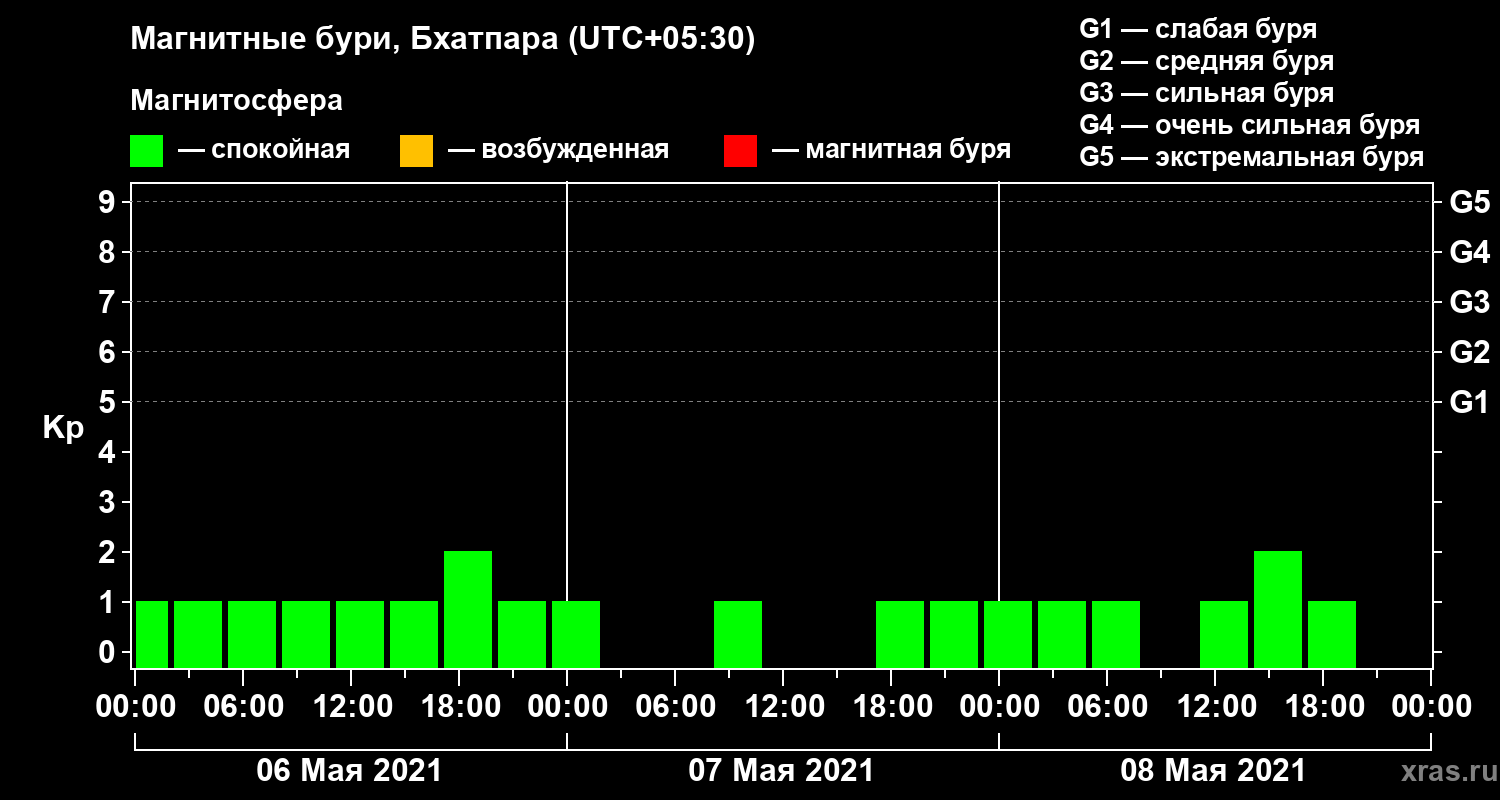Select the G5 — экстремальная буря line
The image size is (1500, 800).
click(x=1251, y=157)
